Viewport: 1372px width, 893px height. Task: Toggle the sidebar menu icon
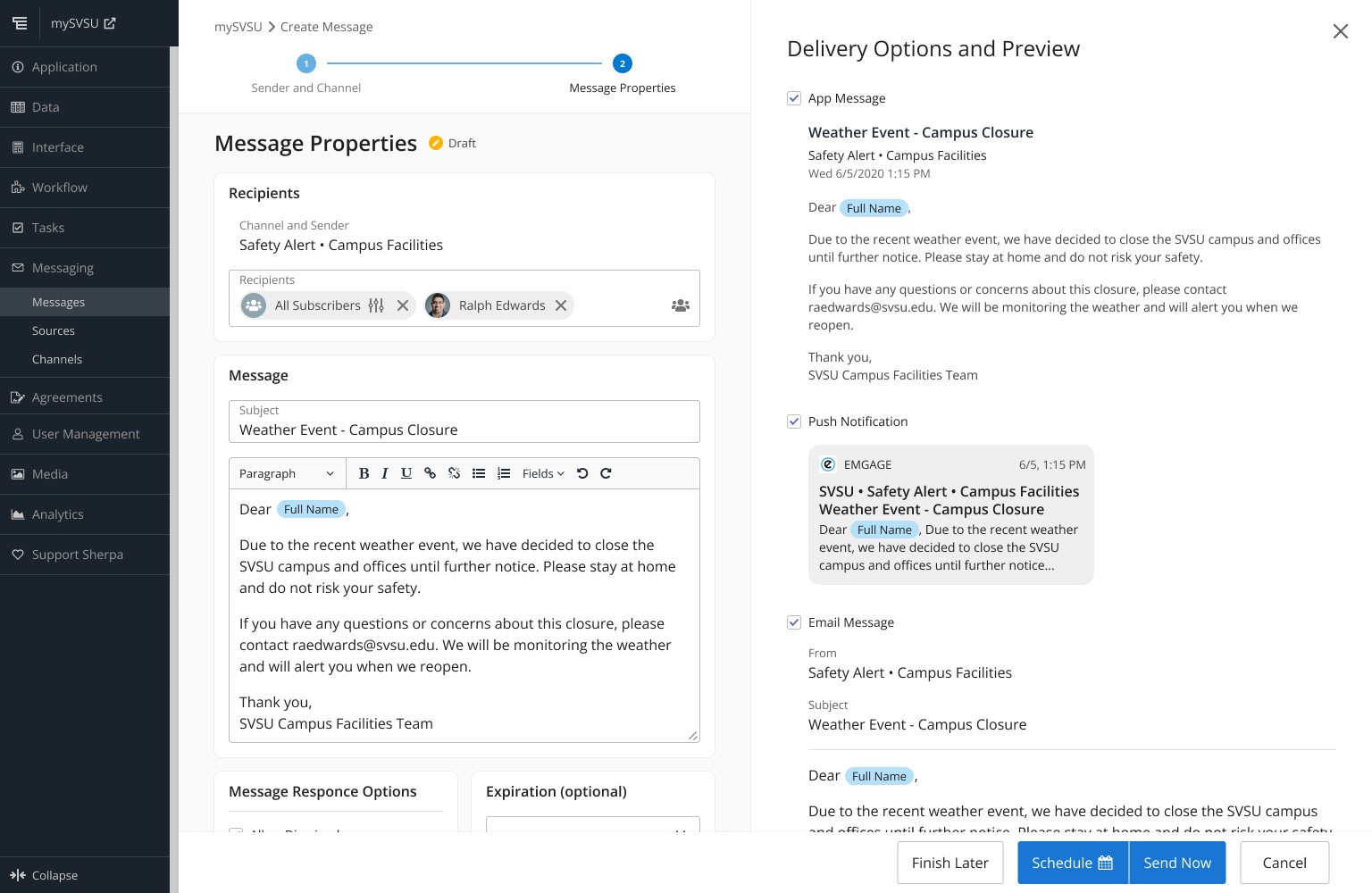pos(20,23)
